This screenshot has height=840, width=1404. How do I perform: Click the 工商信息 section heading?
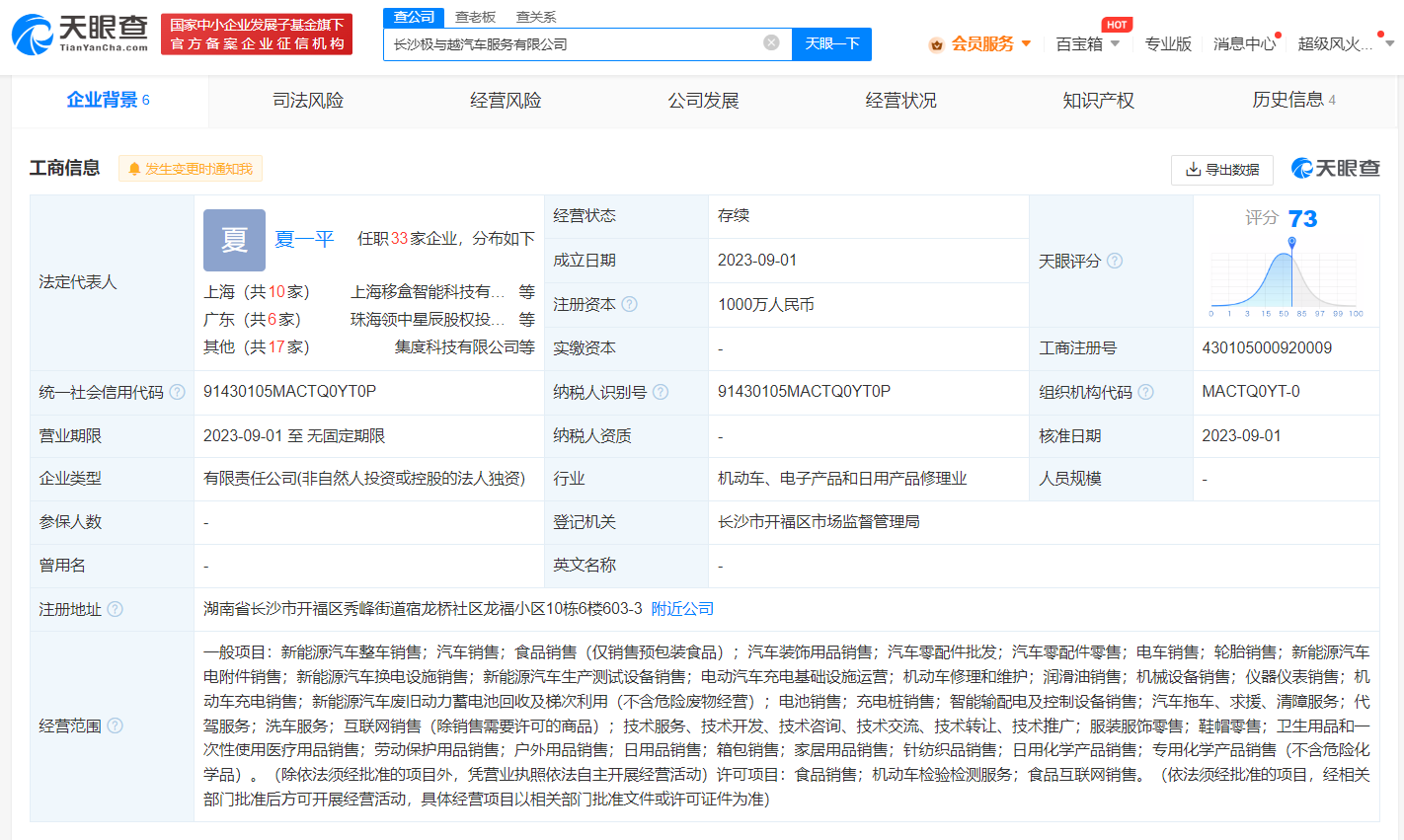64,169
